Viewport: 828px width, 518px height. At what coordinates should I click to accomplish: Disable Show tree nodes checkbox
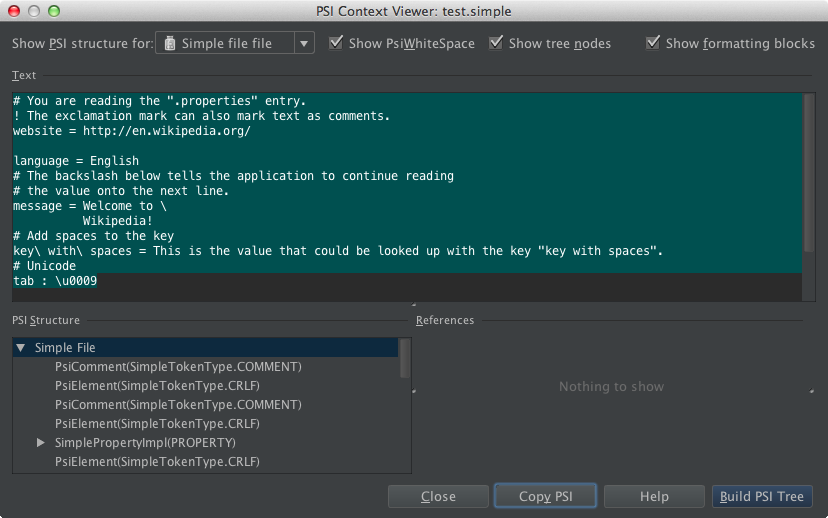click(x=496, y=43)
